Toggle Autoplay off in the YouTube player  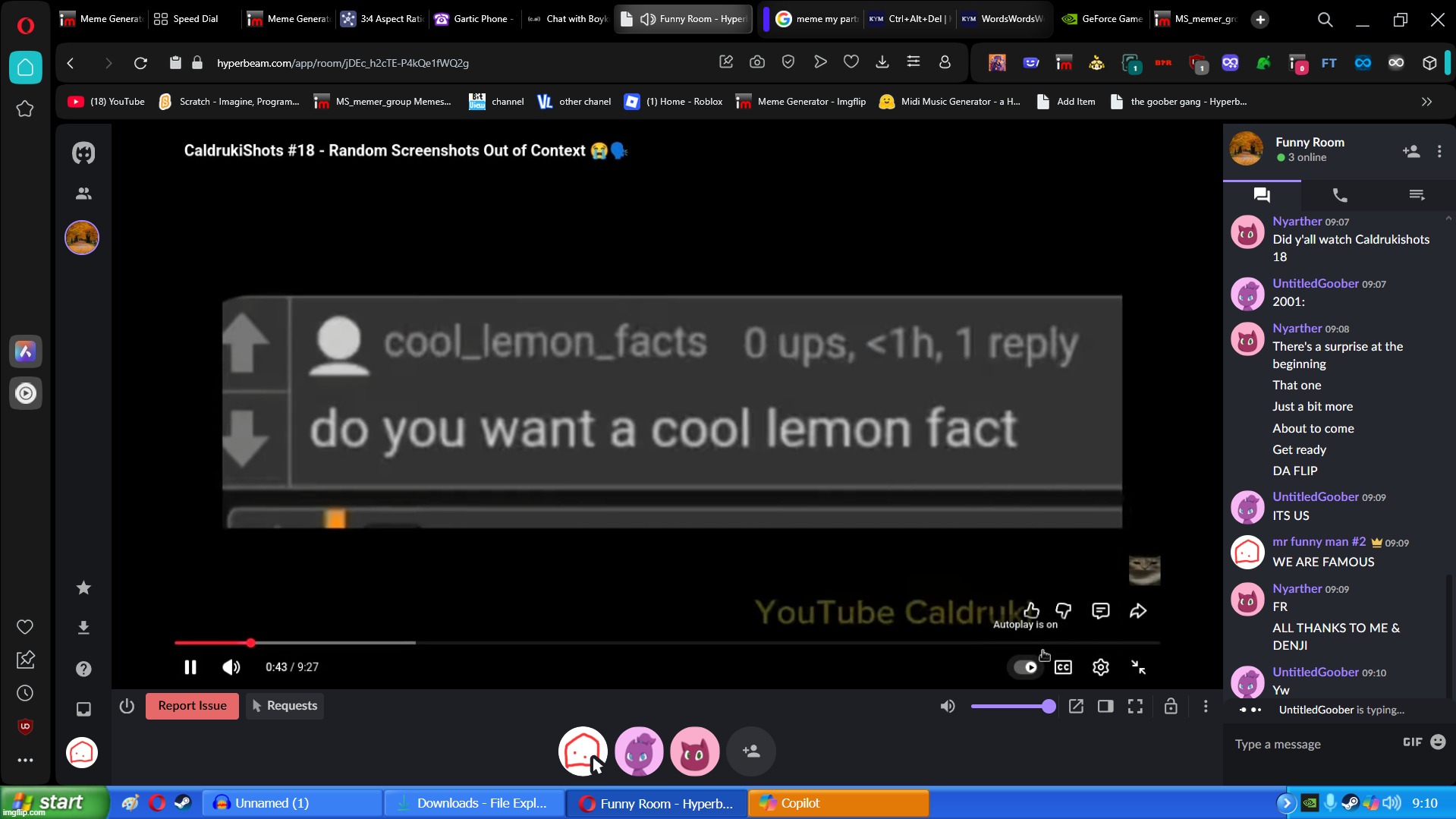pos(1027,666)
